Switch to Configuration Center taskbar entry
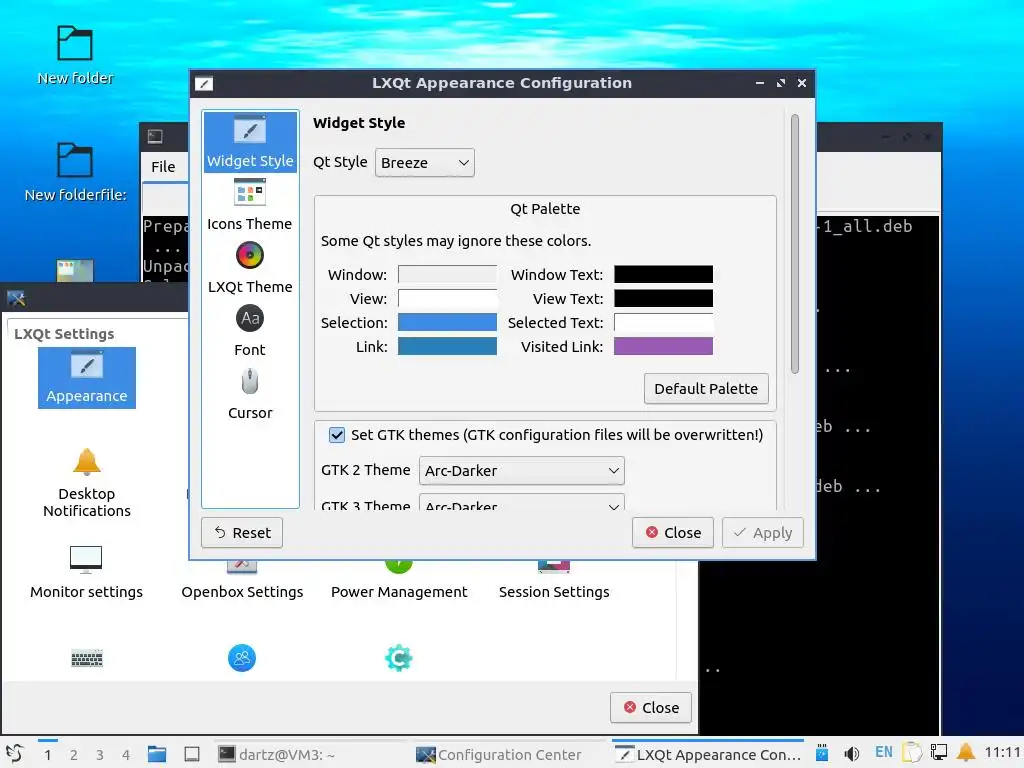 [508, 754]
